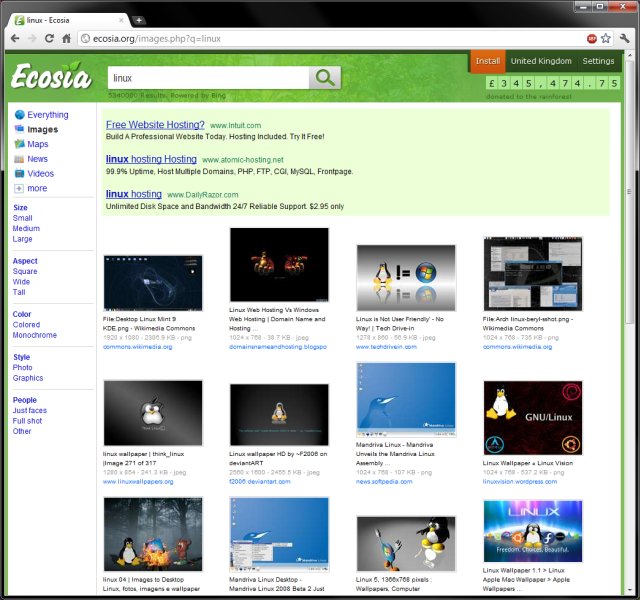Filter style to Graphics
The image size is (640, 600).
[28, 378]
